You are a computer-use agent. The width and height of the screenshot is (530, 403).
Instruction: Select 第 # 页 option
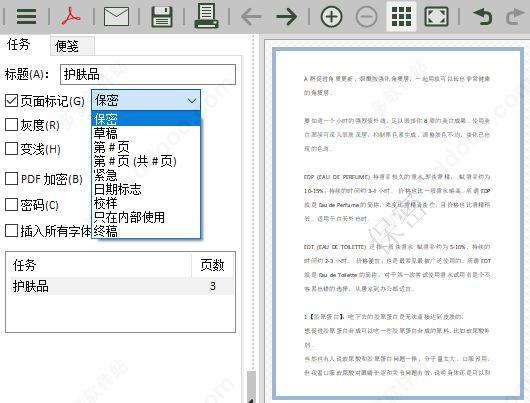point(146,147)
